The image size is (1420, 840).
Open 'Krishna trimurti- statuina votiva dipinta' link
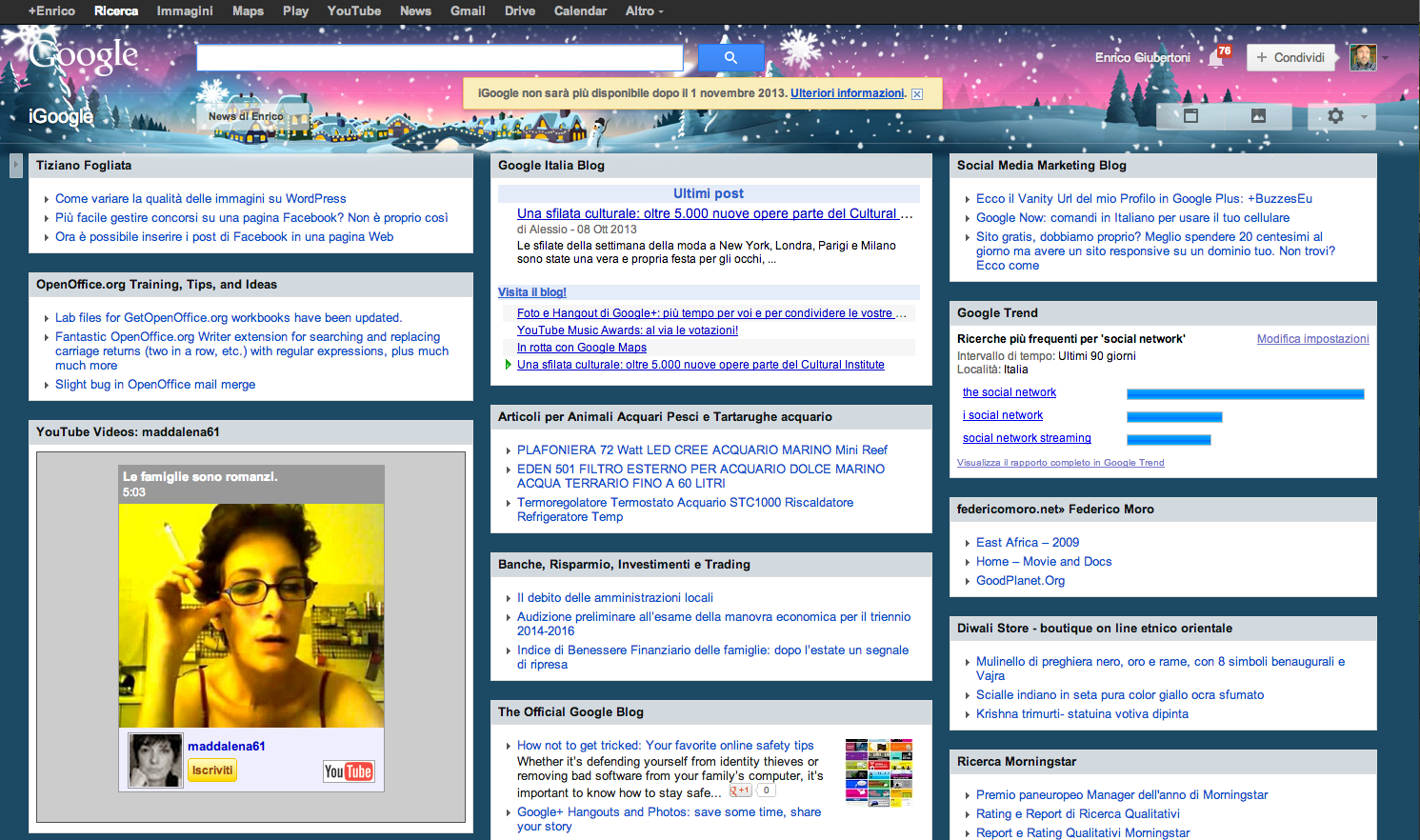(x=1082, y=714)
